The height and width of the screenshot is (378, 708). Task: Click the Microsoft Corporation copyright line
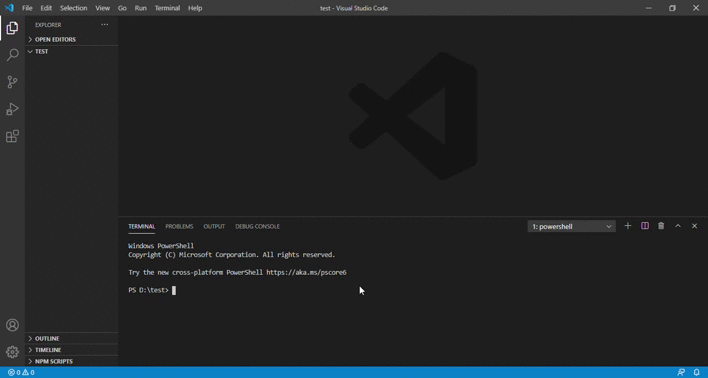click(232, 255)
